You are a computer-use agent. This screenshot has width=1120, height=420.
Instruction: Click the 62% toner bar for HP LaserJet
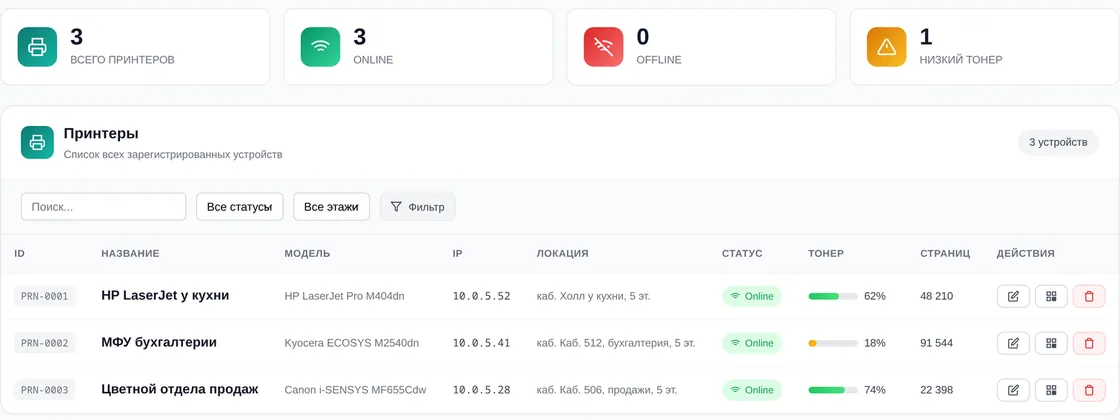pyautogui.click(x=833, y=296)
